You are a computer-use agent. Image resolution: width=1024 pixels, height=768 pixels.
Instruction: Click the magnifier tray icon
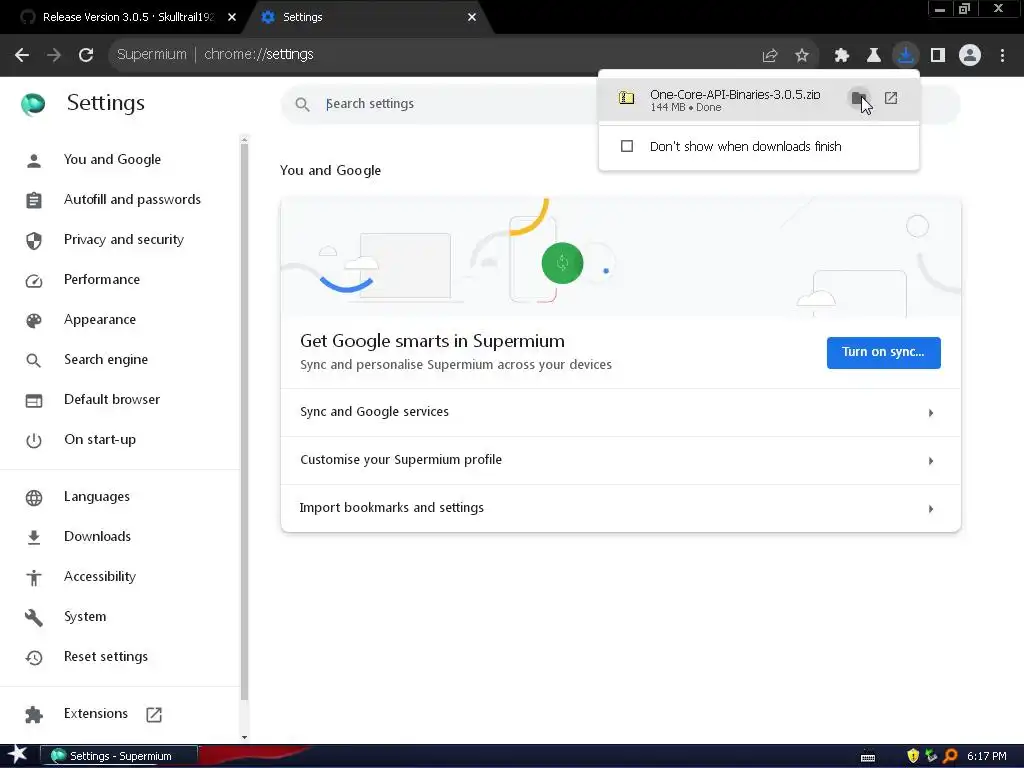[x=951, y=756]
